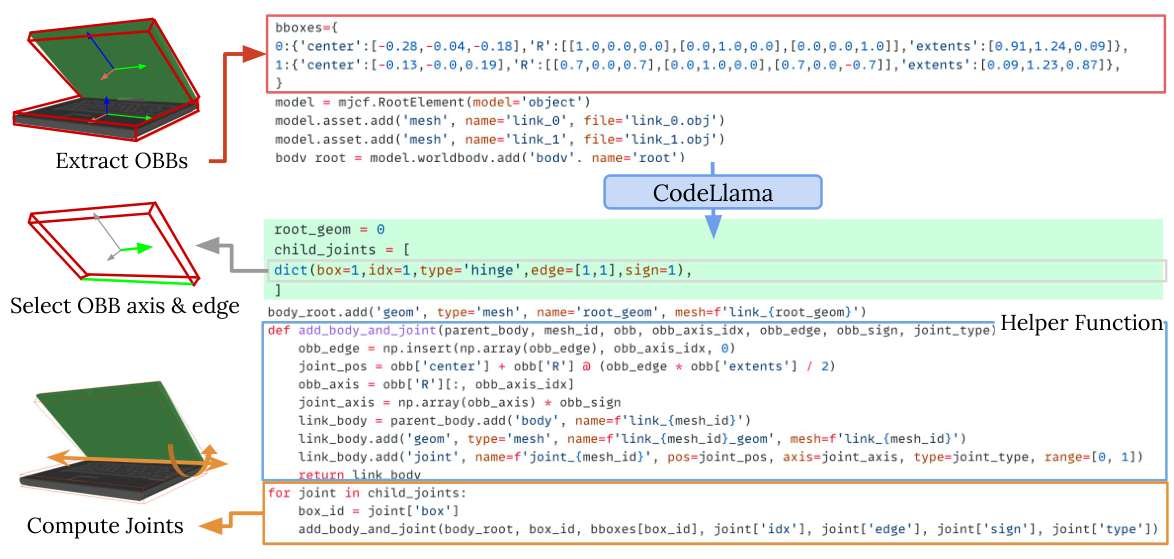Click the link_body.add('joint') line
This screenshot has width=1174, height=559.
tap(720, 456)
